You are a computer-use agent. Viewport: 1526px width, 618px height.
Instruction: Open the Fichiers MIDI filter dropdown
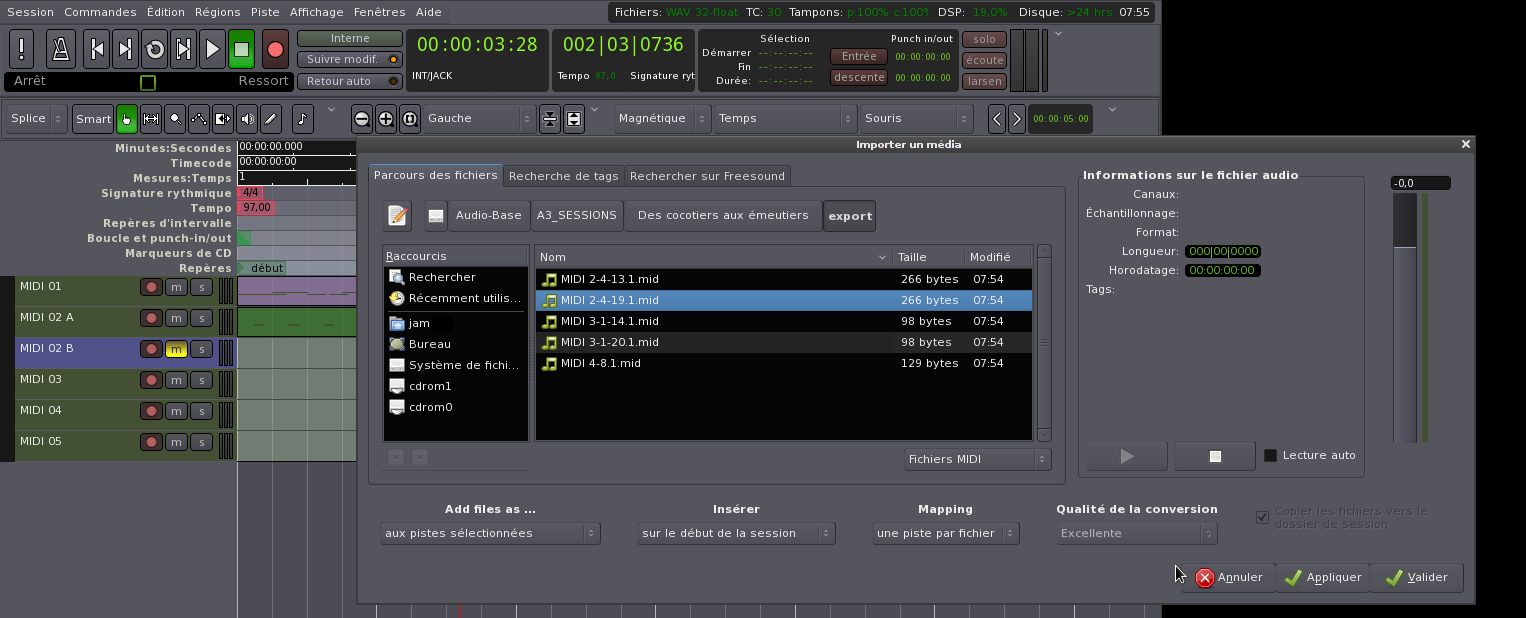click(x=976, y=459)
